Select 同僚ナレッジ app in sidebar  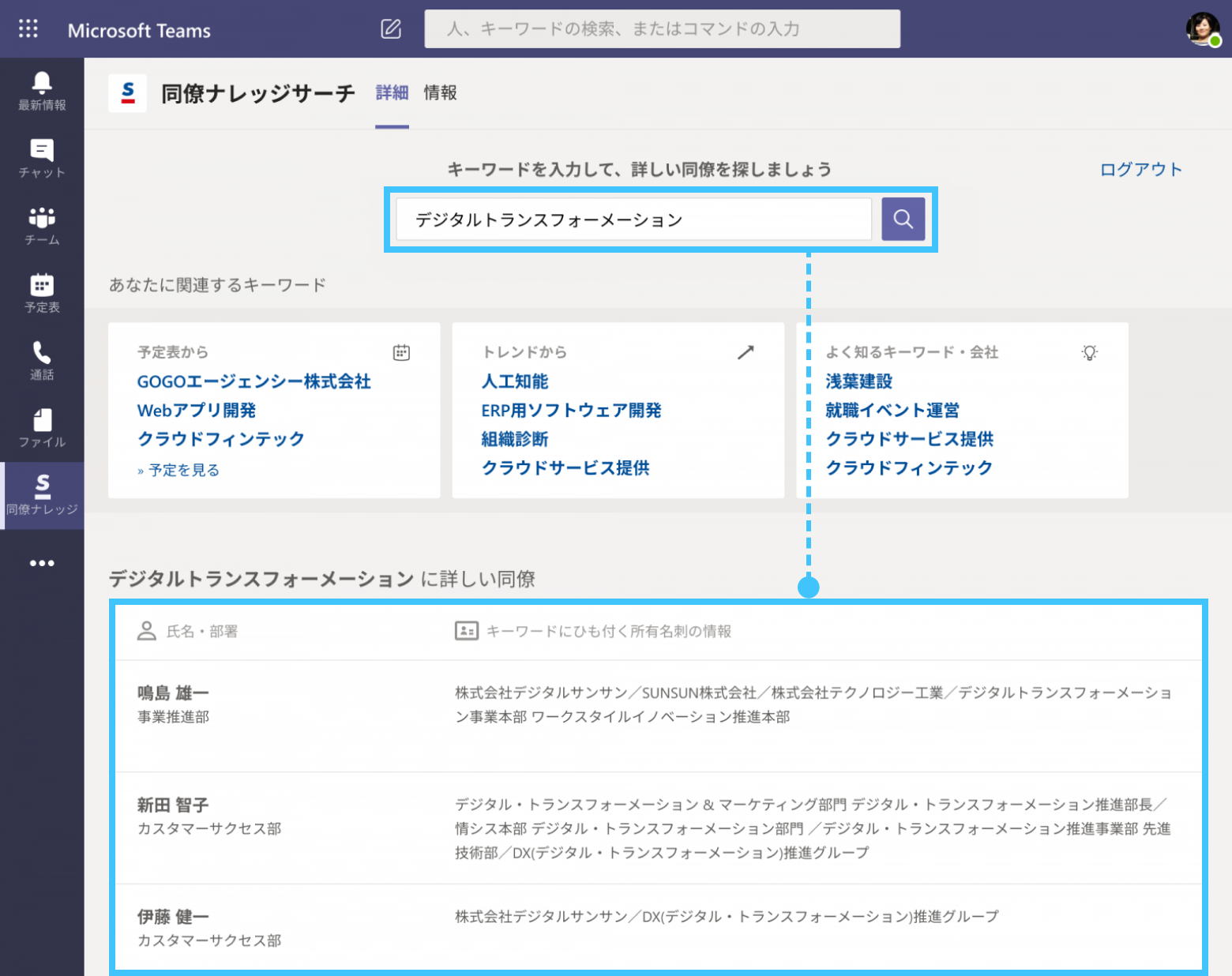(42, 495)
